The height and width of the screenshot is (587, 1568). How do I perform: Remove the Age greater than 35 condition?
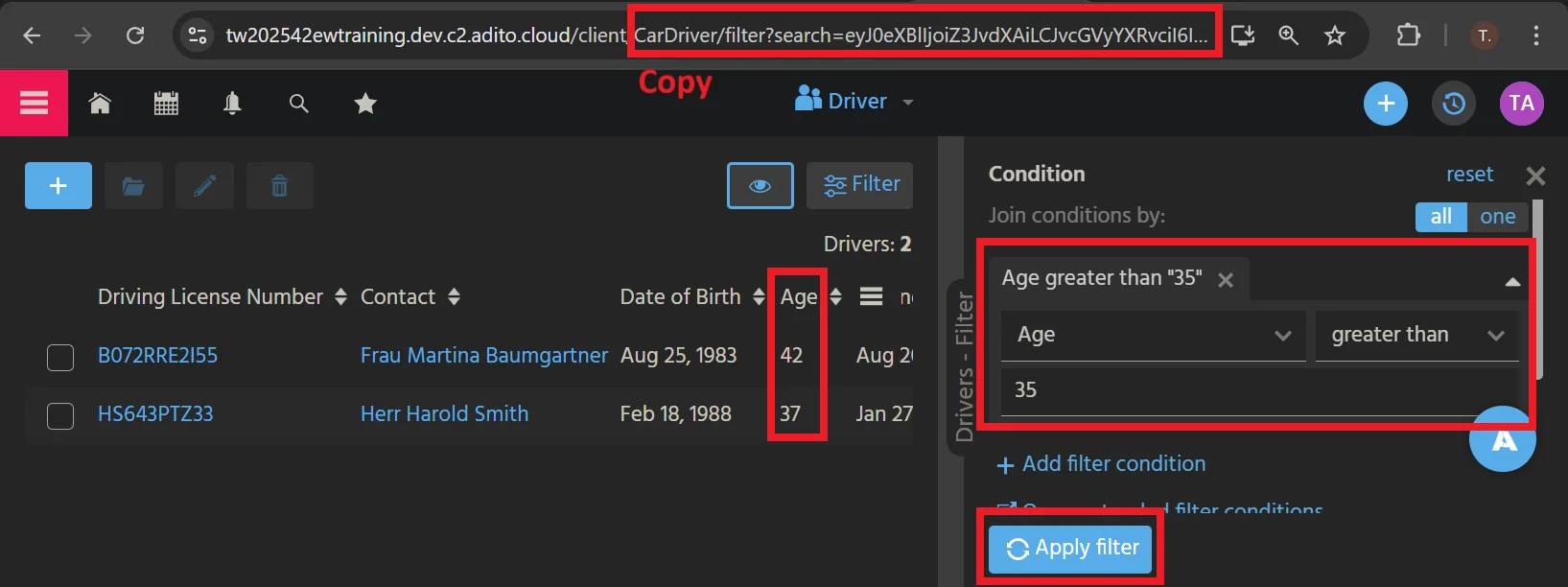click(x=1226, y=280)
